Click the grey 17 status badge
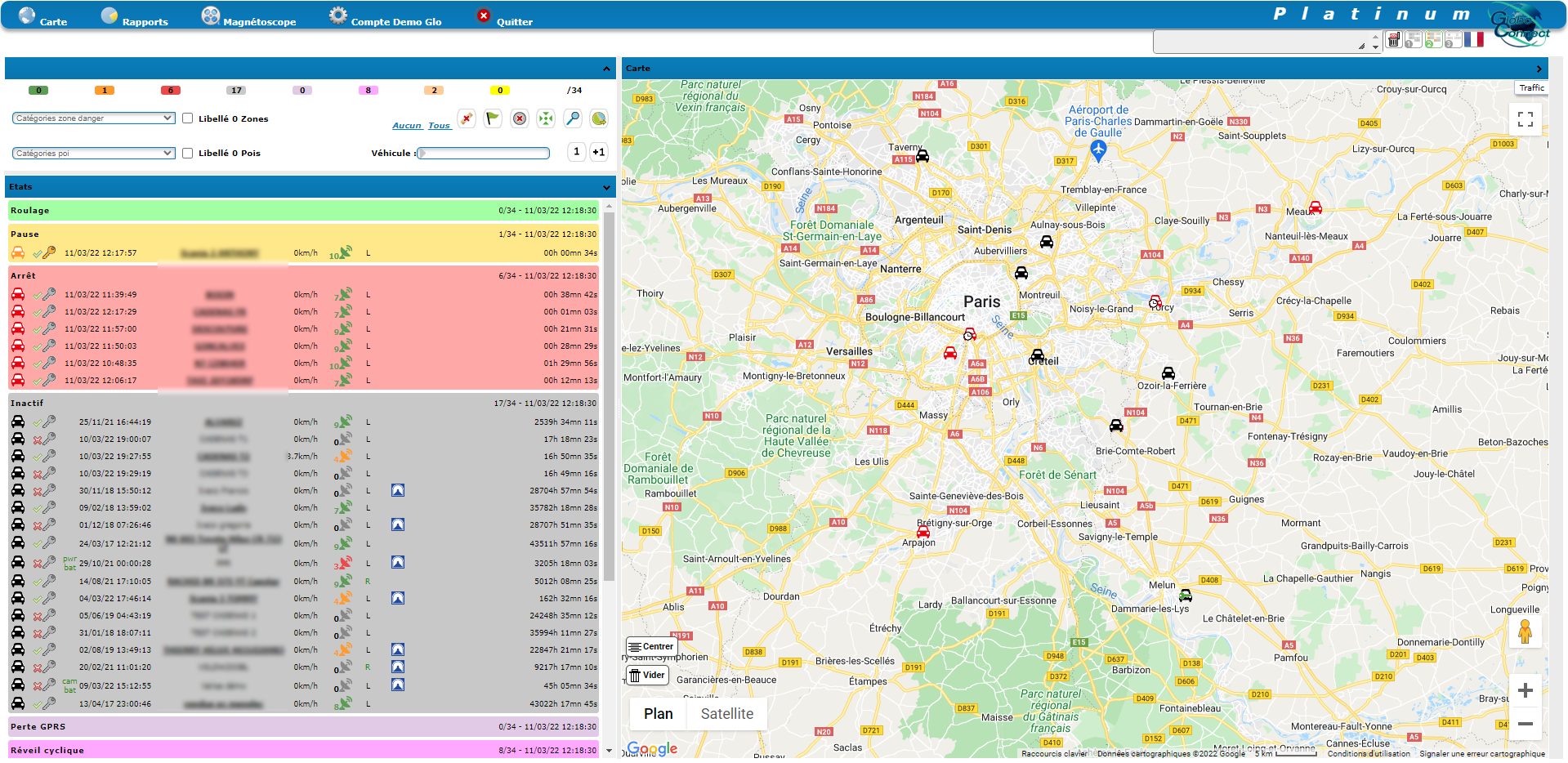The height and width of the screenshot is (763, 1568). [236, 91]
